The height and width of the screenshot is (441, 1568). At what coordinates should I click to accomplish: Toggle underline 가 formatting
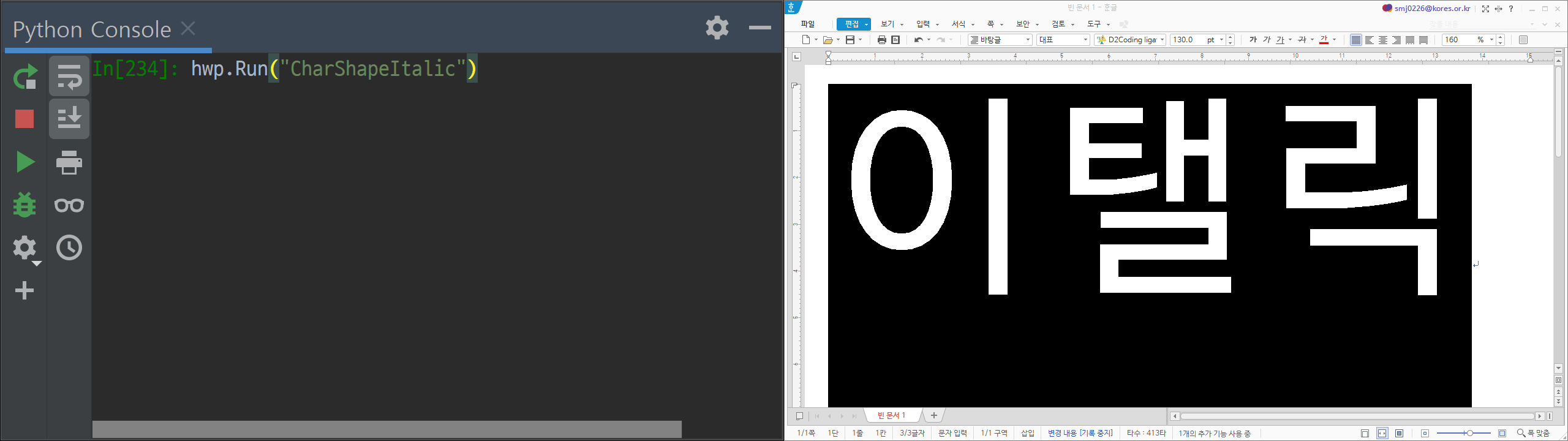pyautogui.click(x=1280, y=40)
